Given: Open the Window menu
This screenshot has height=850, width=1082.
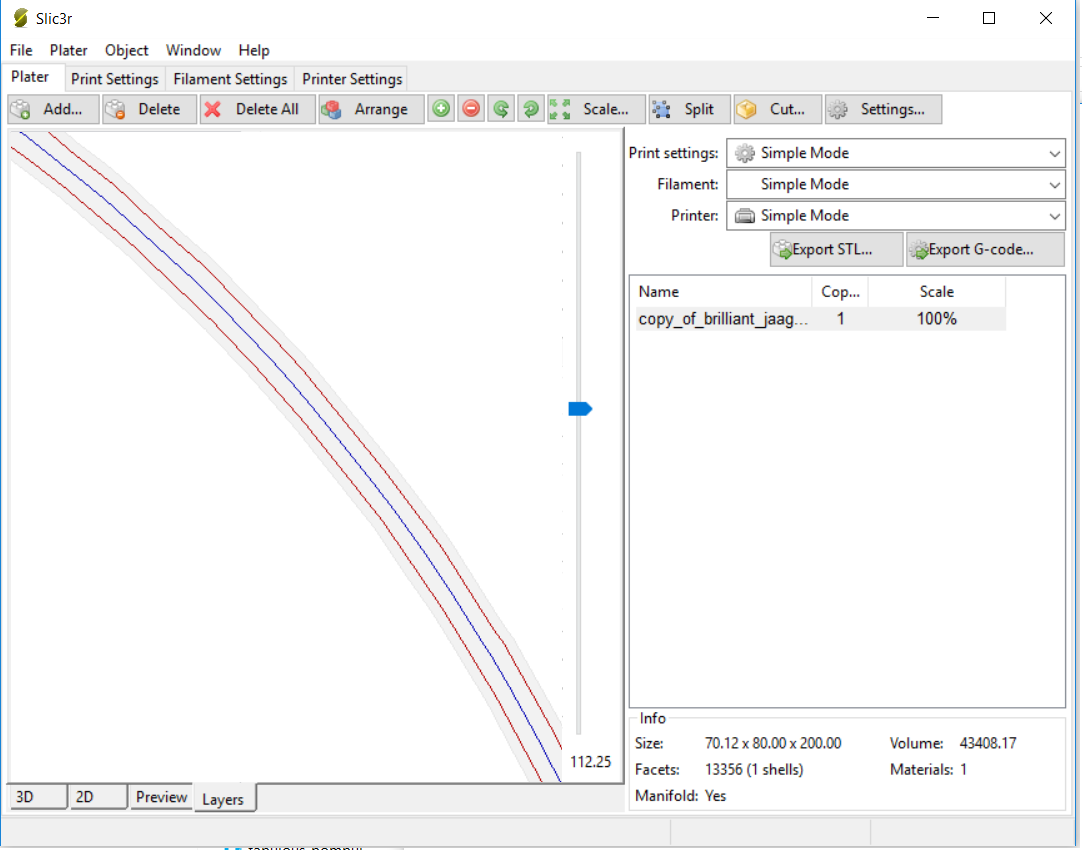Looking at the screenshot, I should 193,50.
